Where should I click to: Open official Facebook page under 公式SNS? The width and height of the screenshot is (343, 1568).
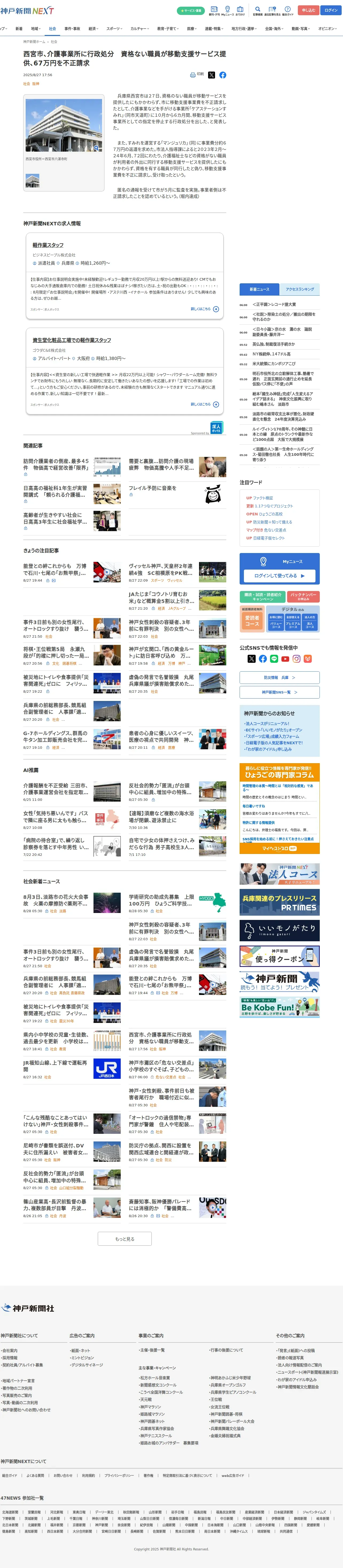(263, 658)
